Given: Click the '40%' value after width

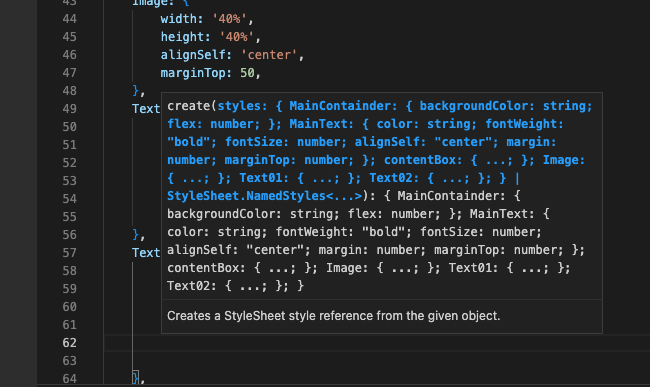Looking at the screenshot, I should pos(229,19).
